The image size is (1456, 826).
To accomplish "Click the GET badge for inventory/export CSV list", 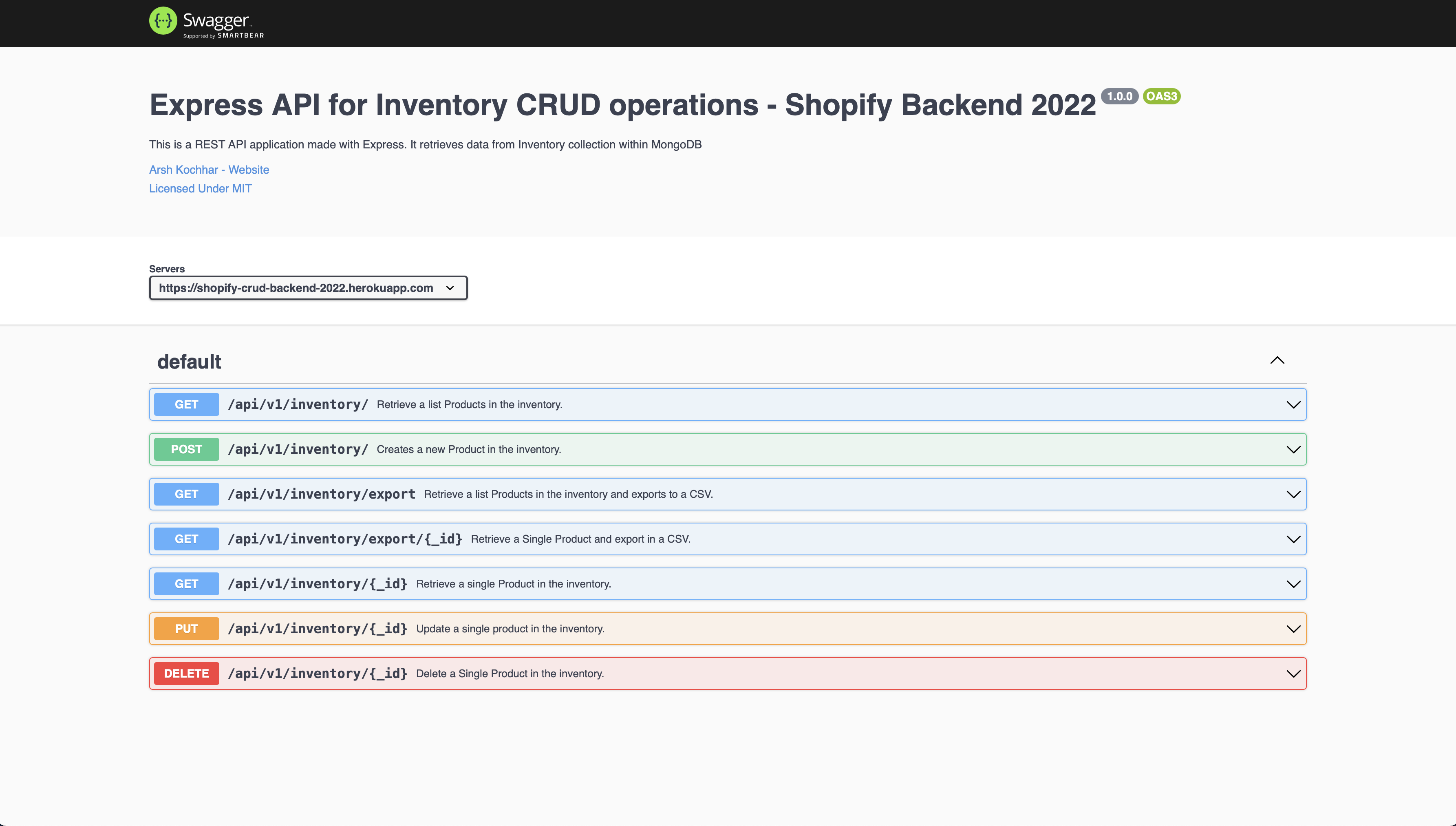I will point(187,494).
